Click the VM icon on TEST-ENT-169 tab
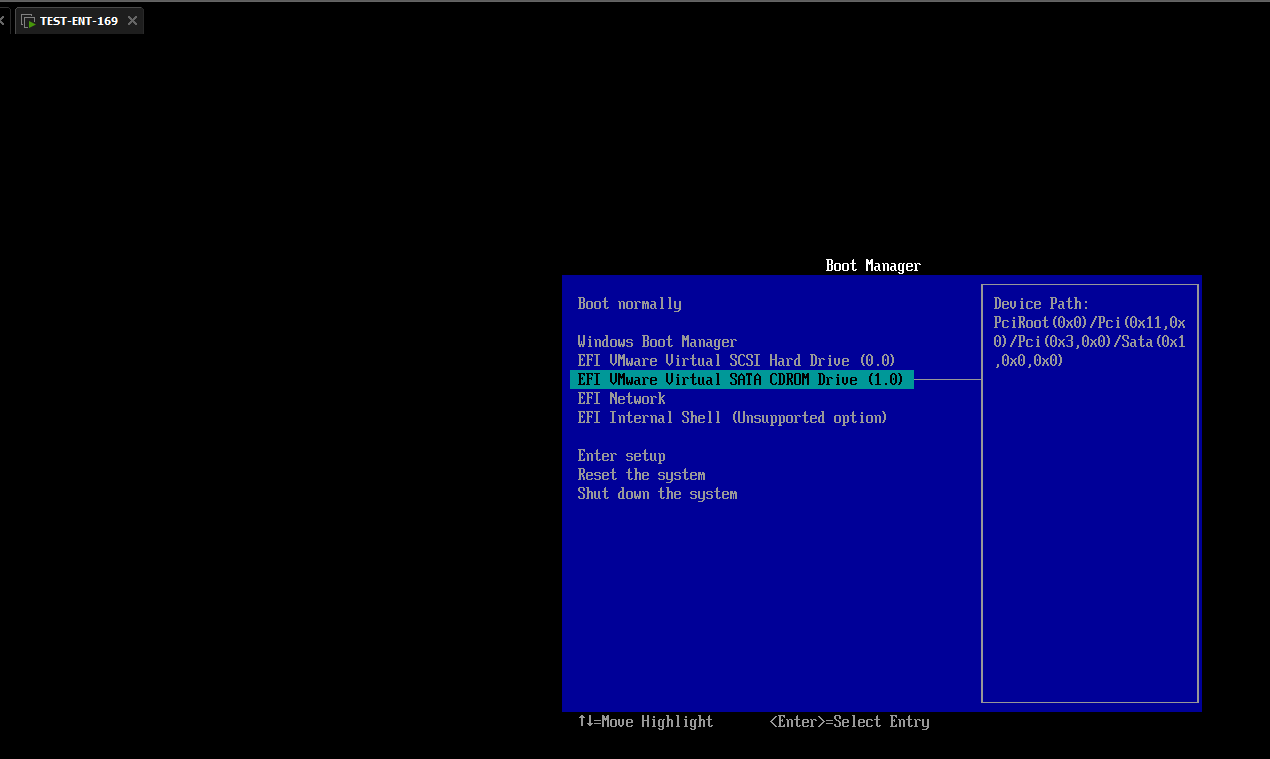Image resolution: width=1270 pixels, height=759 pixels. click(x=28, y=21)
